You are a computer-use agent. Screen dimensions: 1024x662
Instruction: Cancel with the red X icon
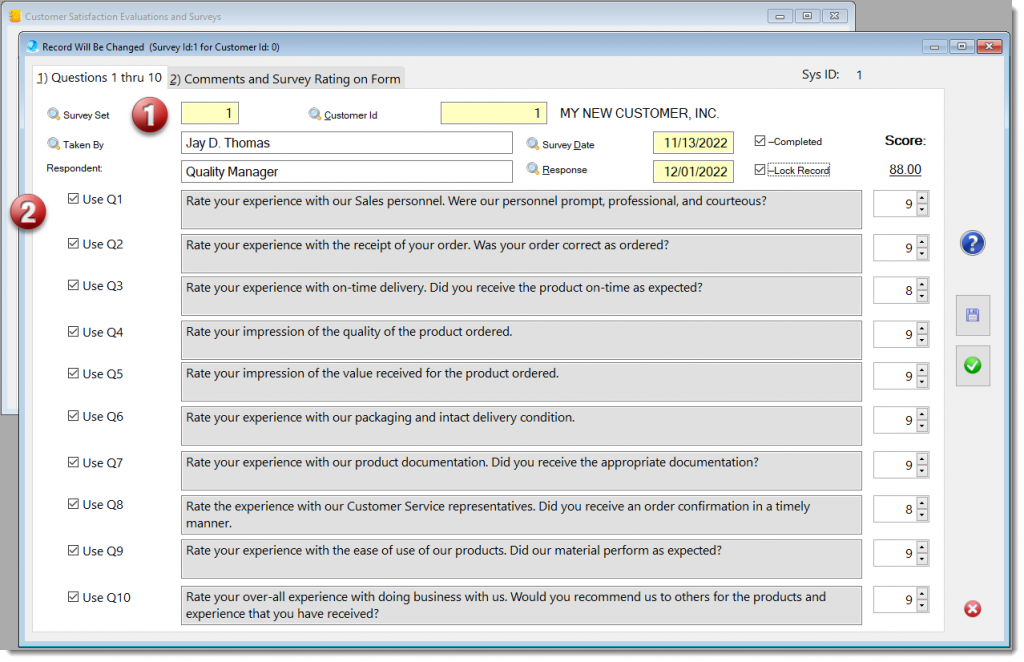tap(972, 609)
